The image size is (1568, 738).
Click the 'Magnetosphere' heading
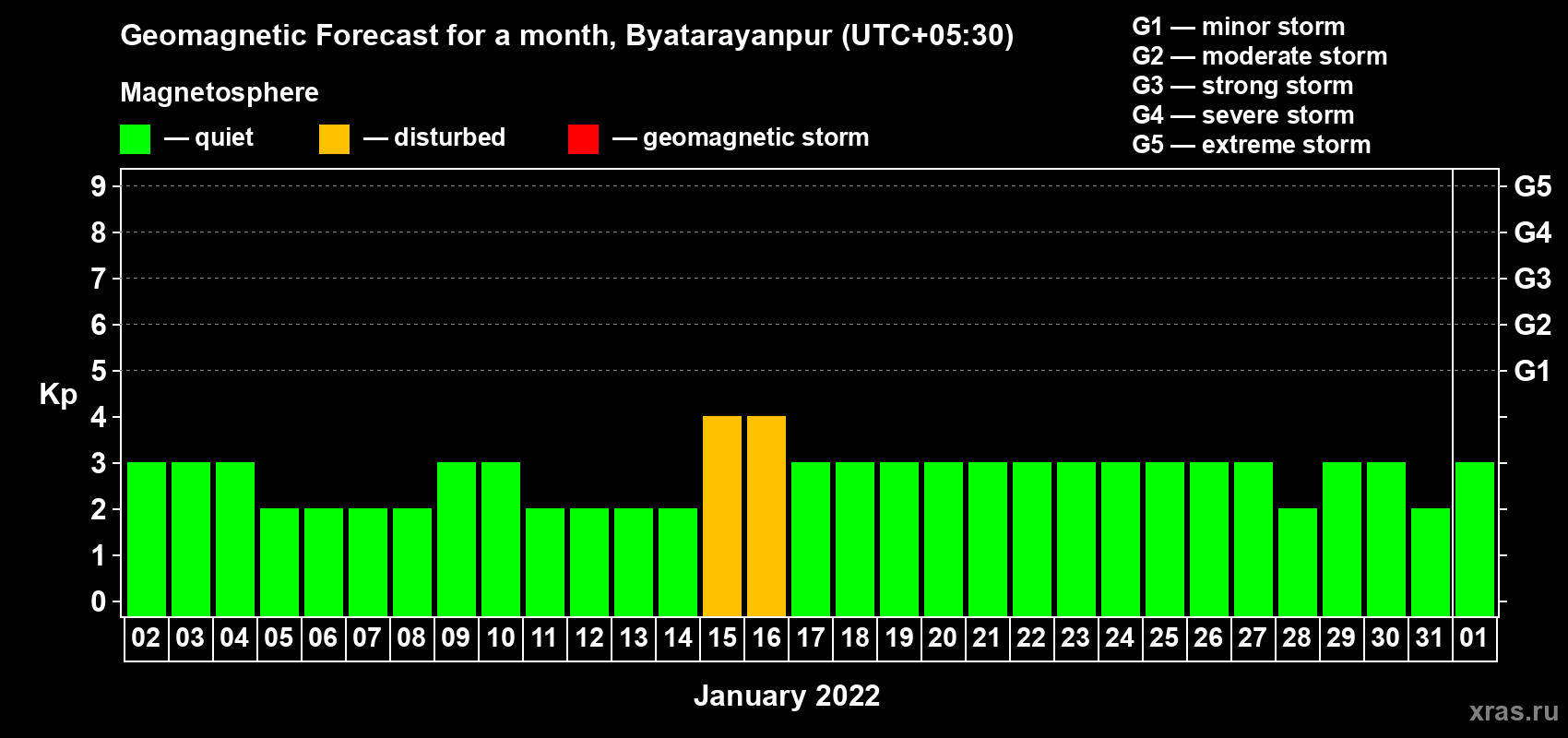tap(220, 92)
